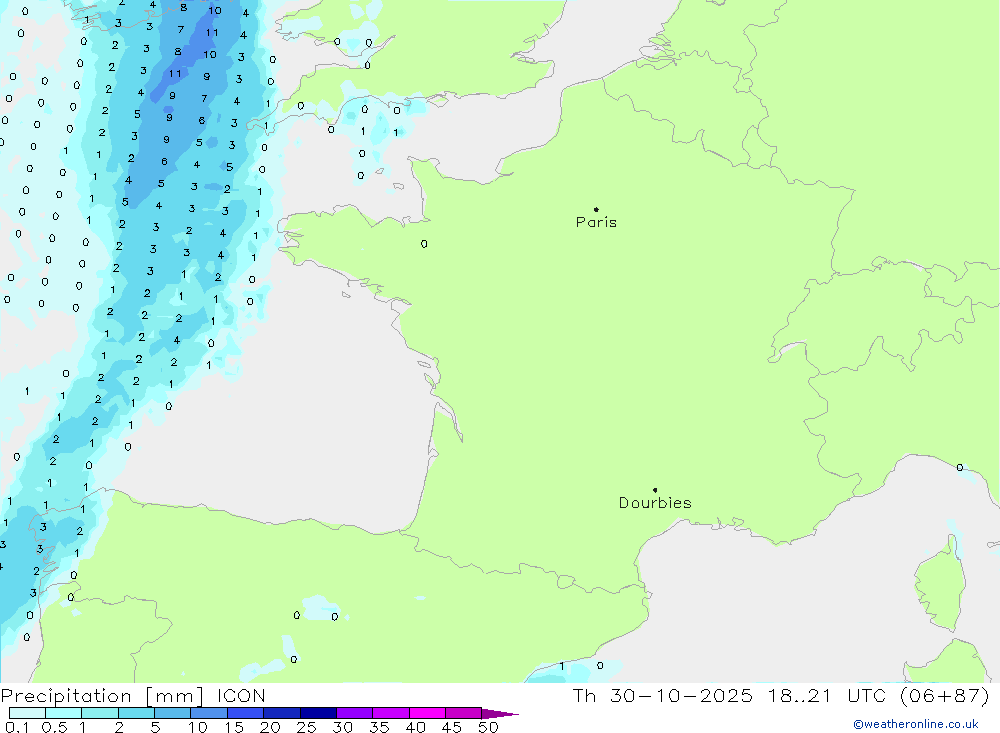Select the 35–40 mm legend color box

[390, 713]
